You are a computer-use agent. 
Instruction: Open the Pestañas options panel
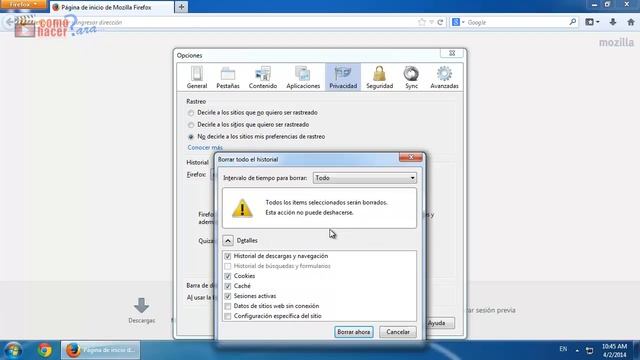pyautogui.click(x=228, y=77)
